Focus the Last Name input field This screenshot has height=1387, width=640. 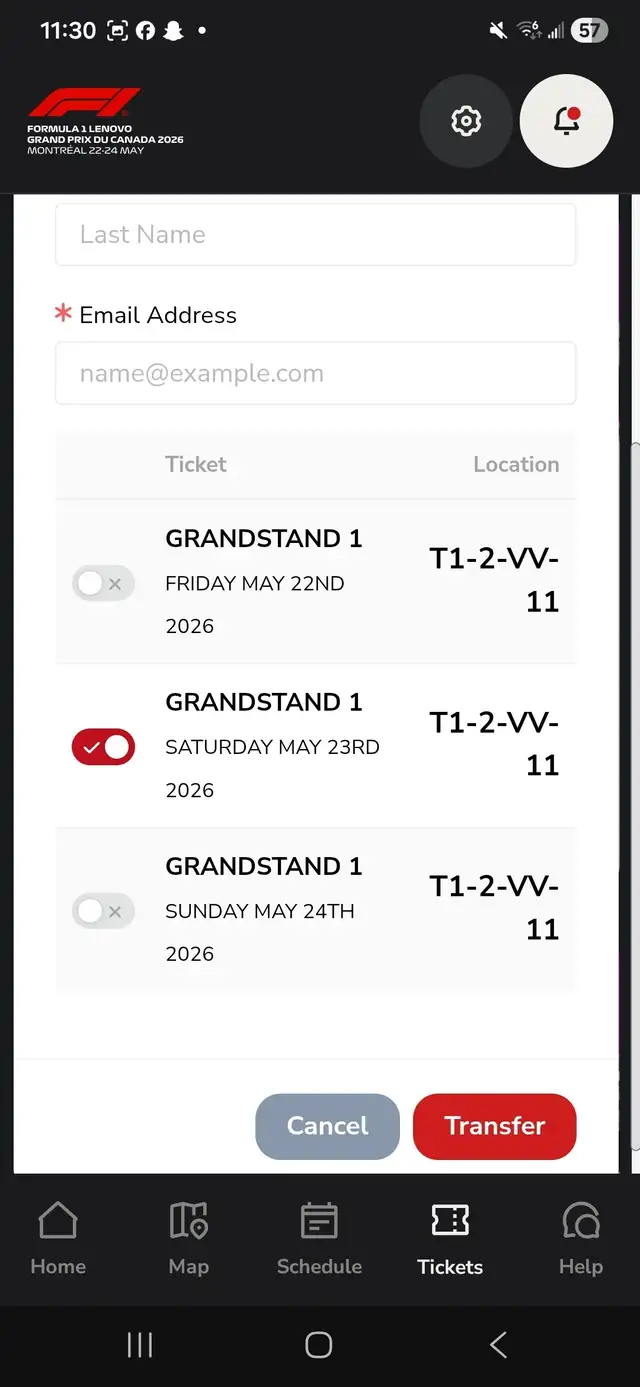tap(315, 235)
